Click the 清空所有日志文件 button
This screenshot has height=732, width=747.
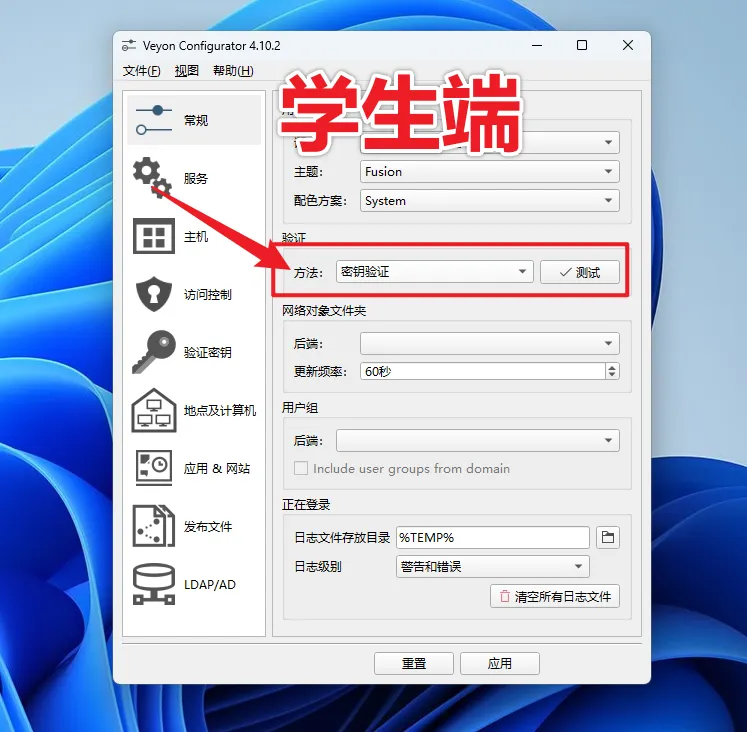point(555,596)
